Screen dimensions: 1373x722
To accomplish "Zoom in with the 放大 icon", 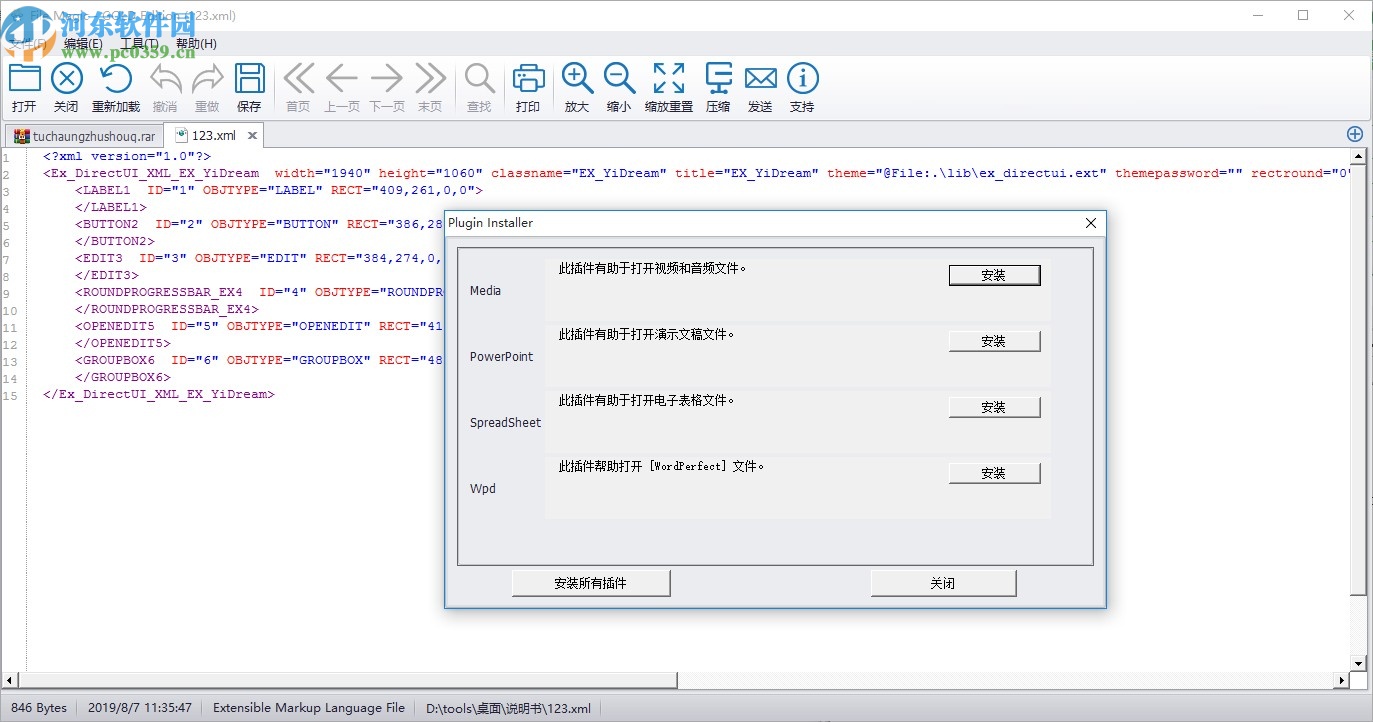I will [576, 85].
